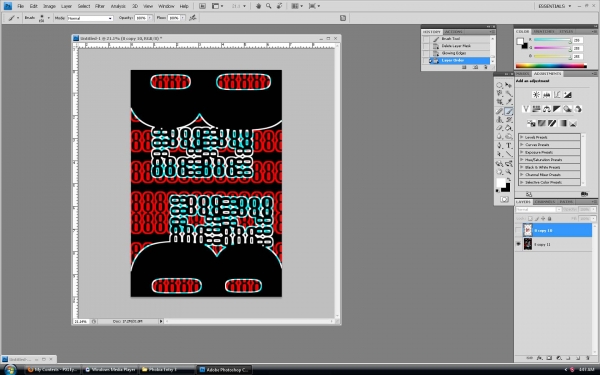Viewport: 600px width, 375px height.
Task: Open the brush Mode dropdown
Action: coord(90,18)
